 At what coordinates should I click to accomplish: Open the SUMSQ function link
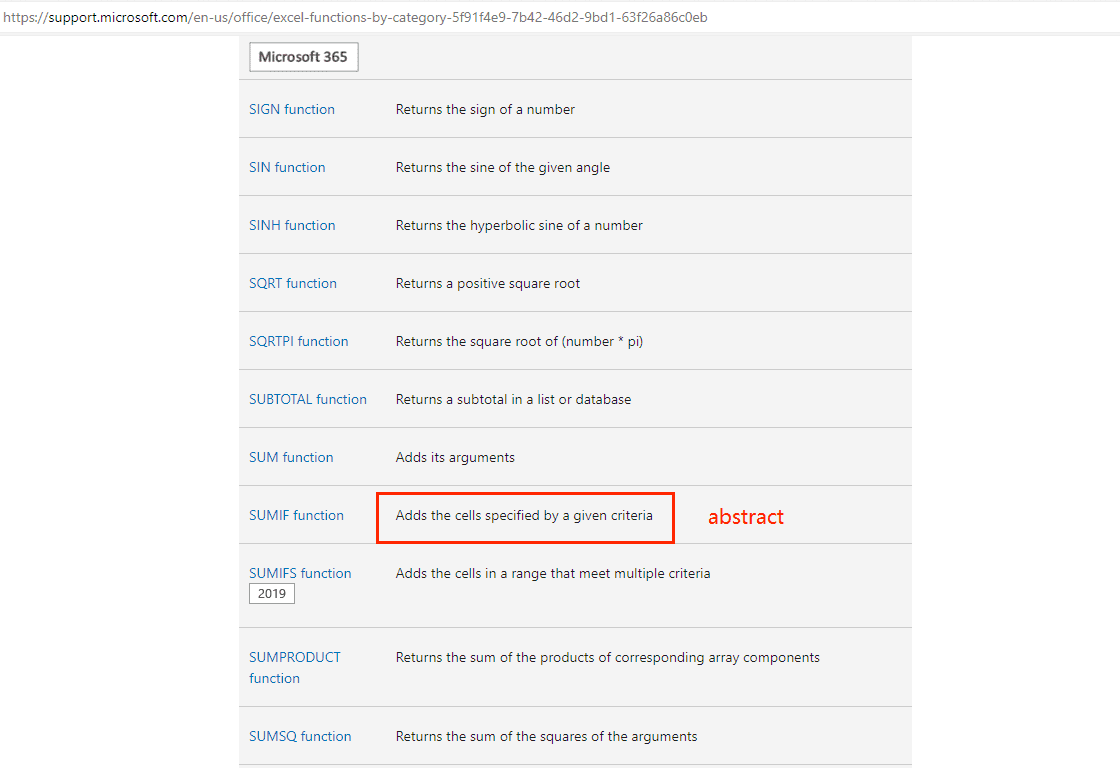(x=300, y=736)
